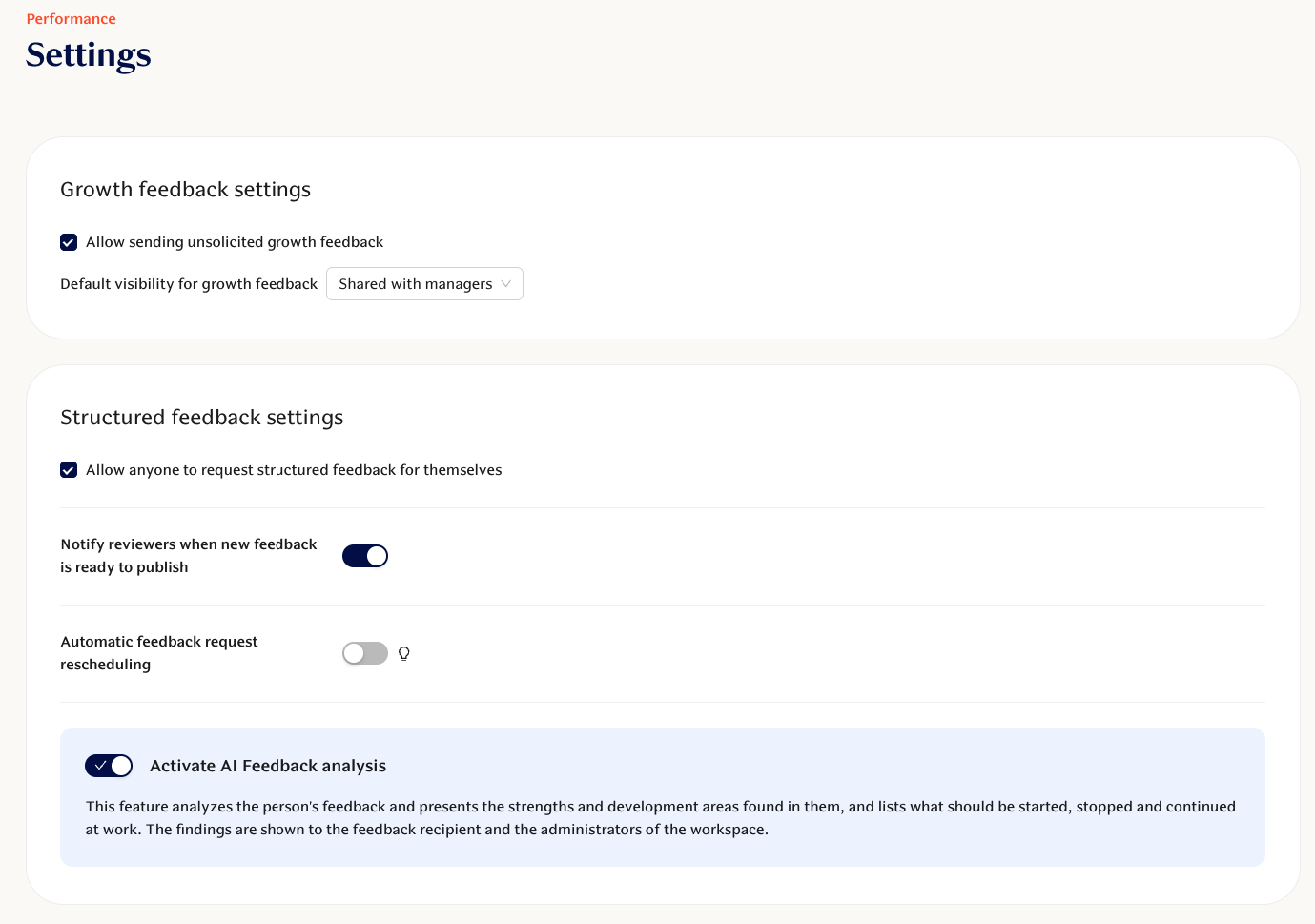Click 'Allow anyone to request structured feedback' label
This screenshot has height=924, width=1315.
[294, 470]
